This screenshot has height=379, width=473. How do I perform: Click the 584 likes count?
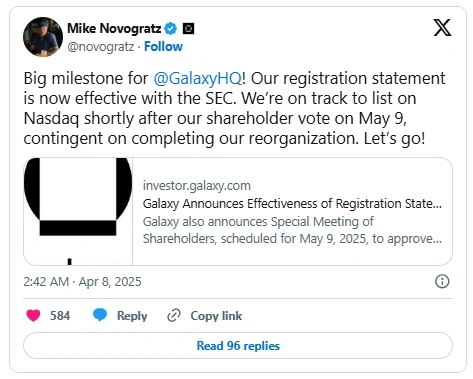[x=60, y=315]
